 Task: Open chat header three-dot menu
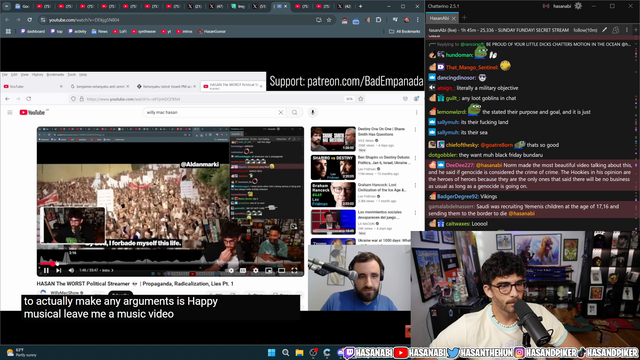(x=627, y=30)
